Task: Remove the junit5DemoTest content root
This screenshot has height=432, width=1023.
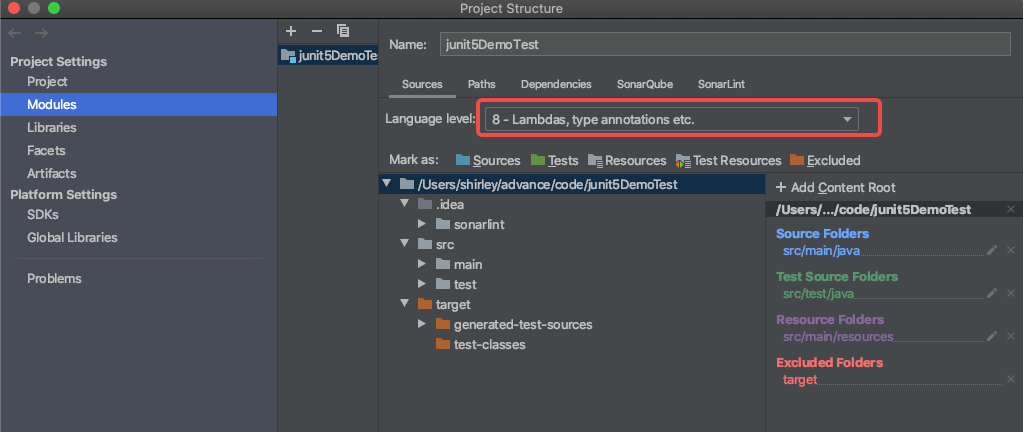Action: pyautogui.click(x=1010, y=209)
